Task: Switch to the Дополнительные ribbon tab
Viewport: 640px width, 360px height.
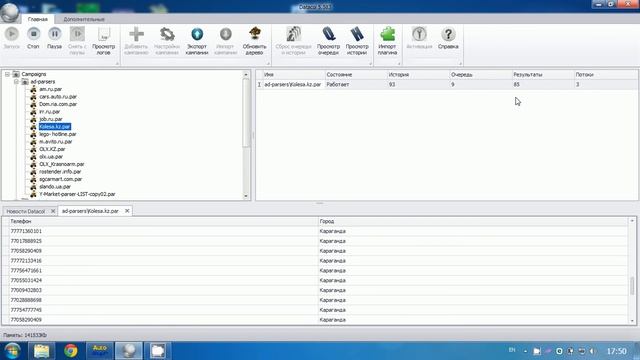Action: [84, 19]
